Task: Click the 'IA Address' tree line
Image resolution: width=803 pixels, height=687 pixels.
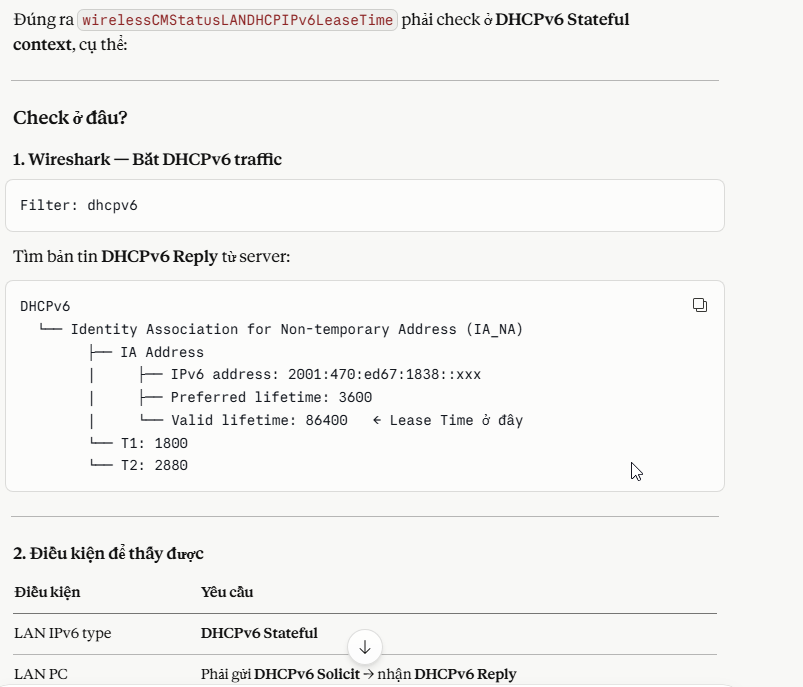Action: tap(161, 352)
